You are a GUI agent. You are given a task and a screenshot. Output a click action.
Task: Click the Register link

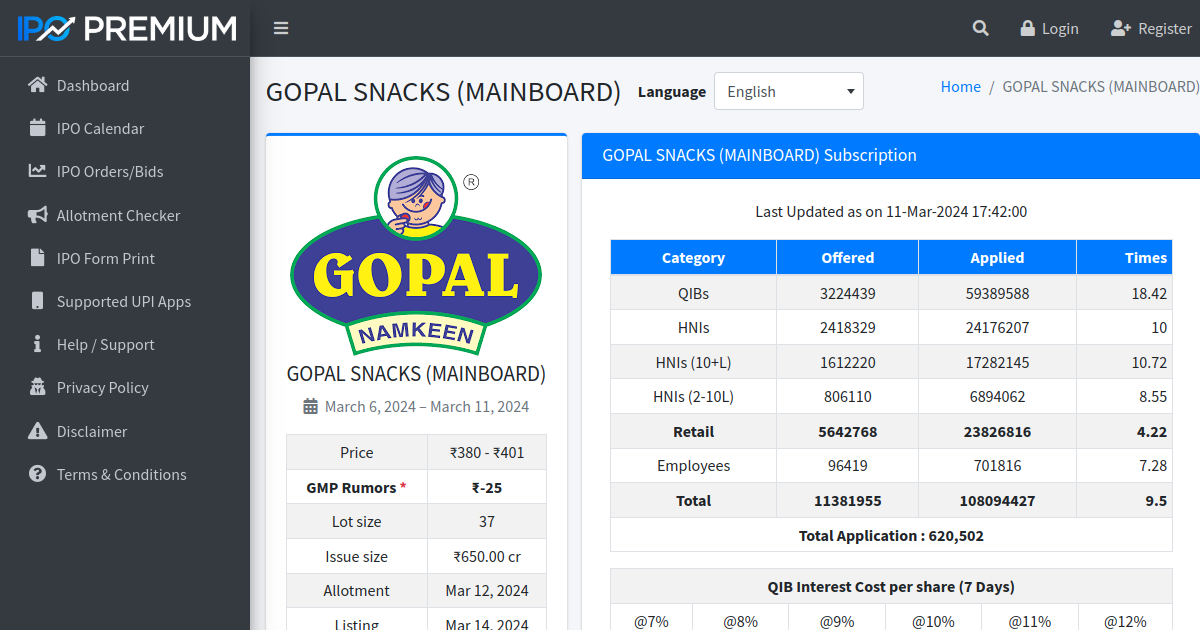[1152, 28]
